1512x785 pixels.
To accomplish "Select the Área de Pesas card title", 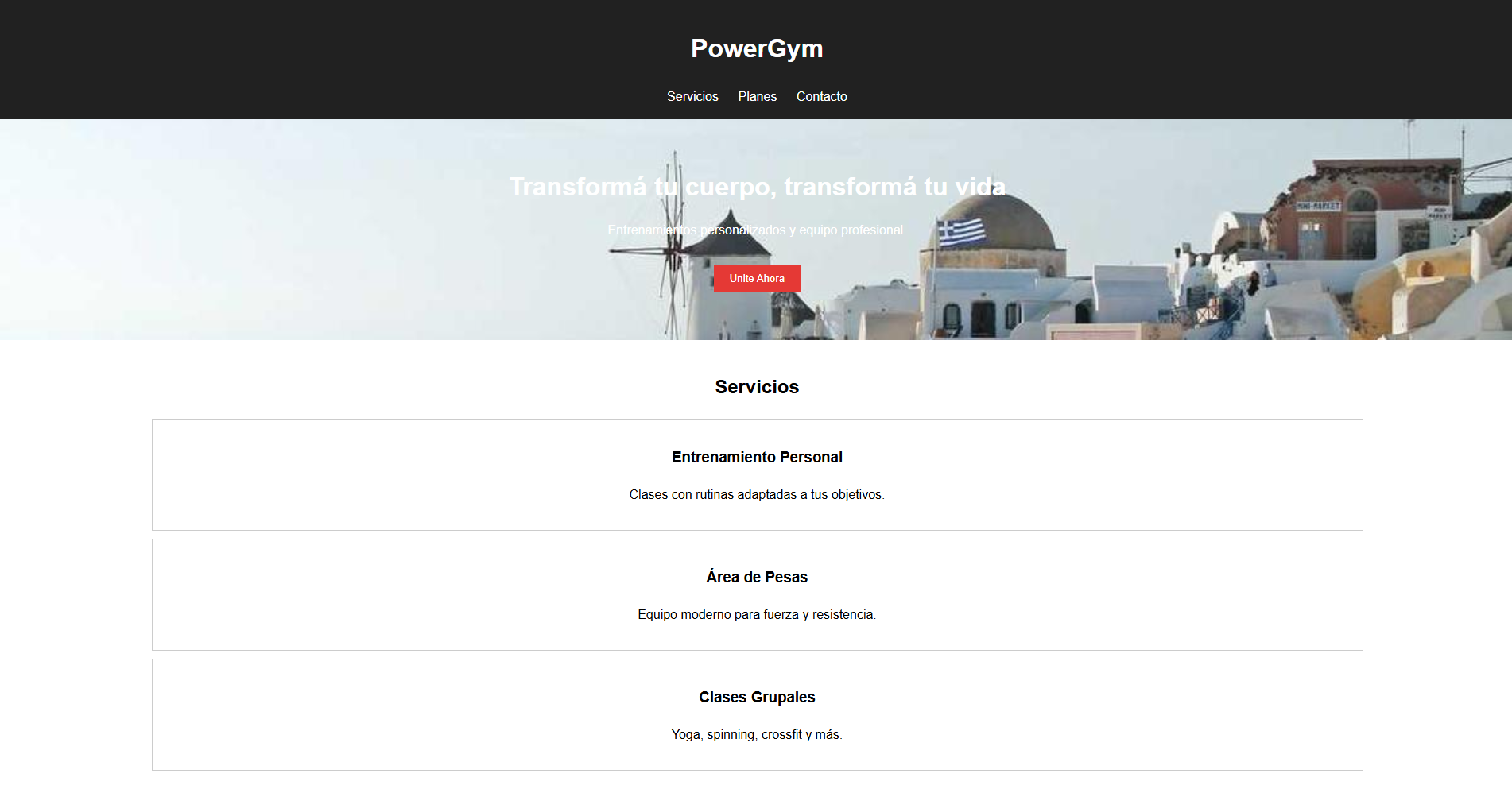I will [x=756, y=577].
